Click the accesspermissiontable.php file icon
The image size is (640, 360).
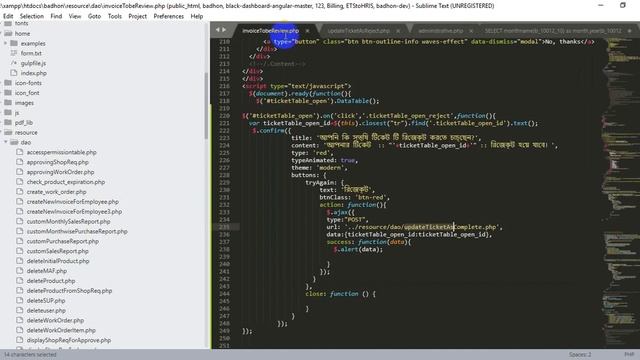[x=19, y=152]
